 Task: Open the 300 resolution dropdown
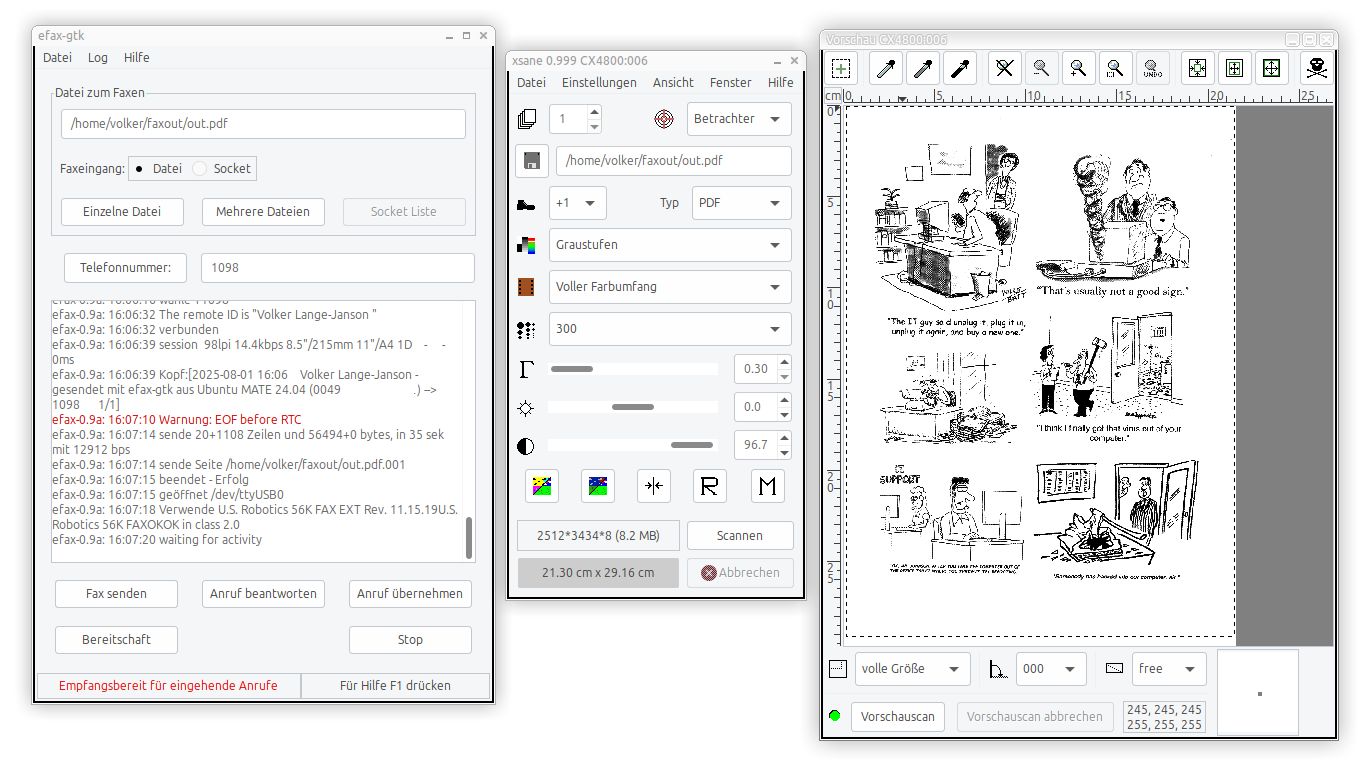point(670,329)
